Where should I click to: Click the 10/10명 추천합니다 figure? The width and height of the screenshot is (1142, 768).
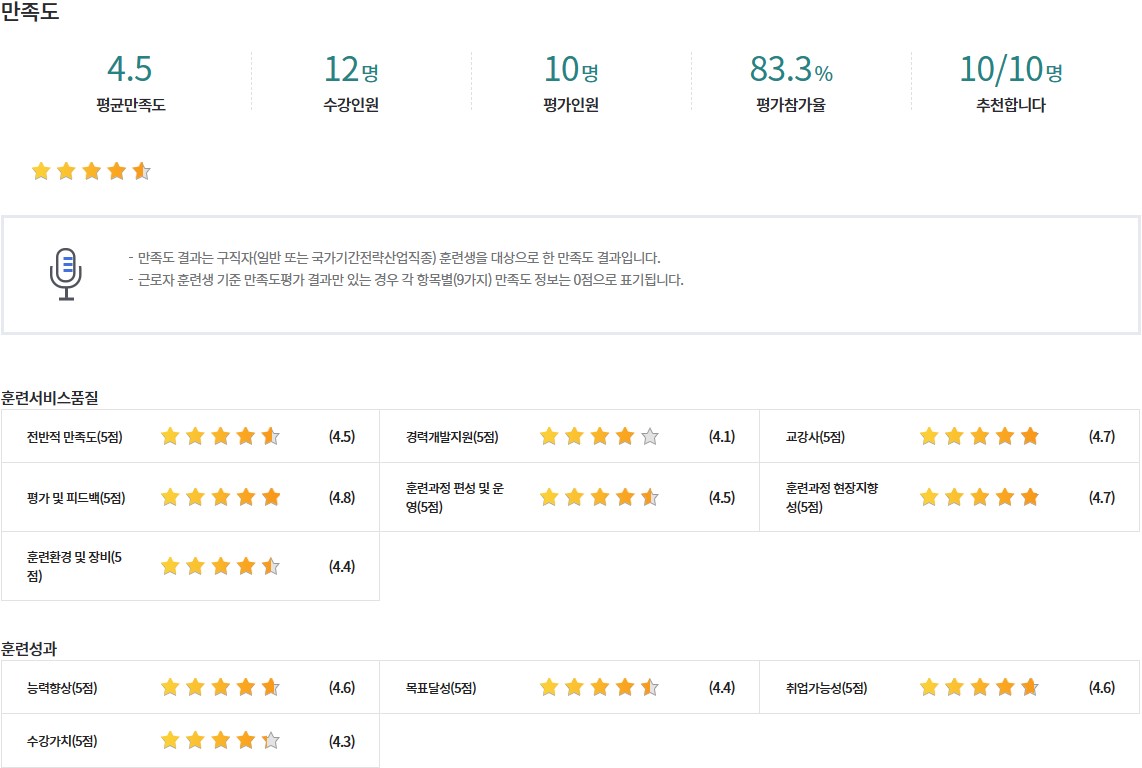click(x=1010, y=69)
